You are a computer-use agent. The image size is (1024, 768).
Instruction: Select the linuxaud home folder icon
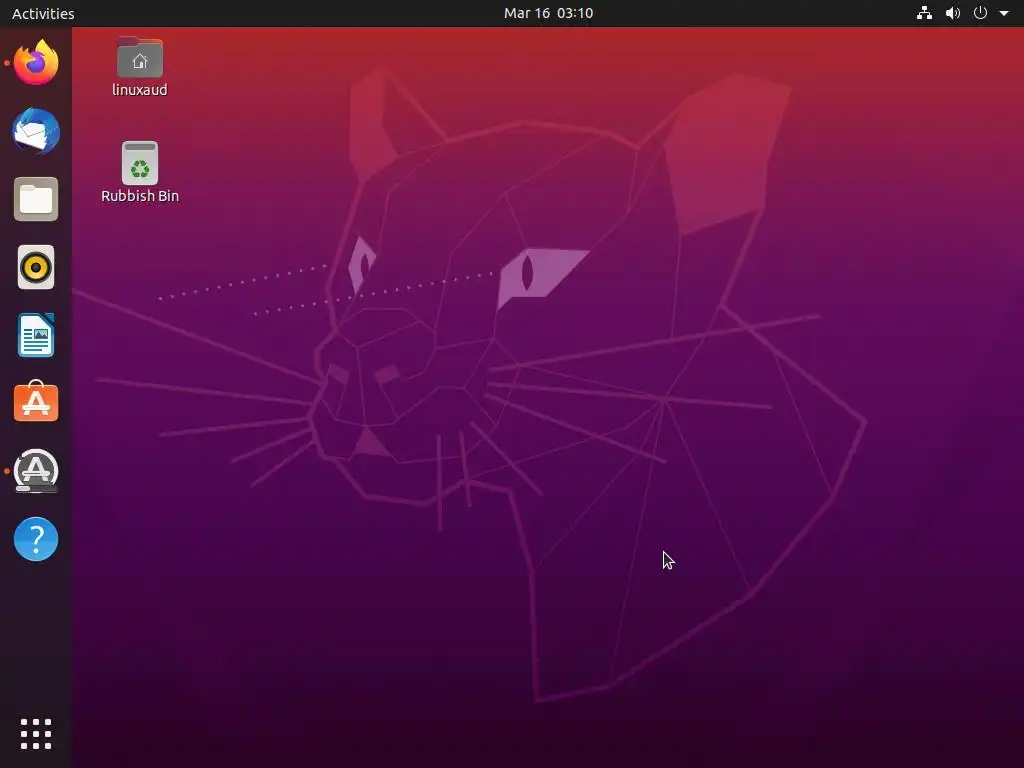(140, 57)
